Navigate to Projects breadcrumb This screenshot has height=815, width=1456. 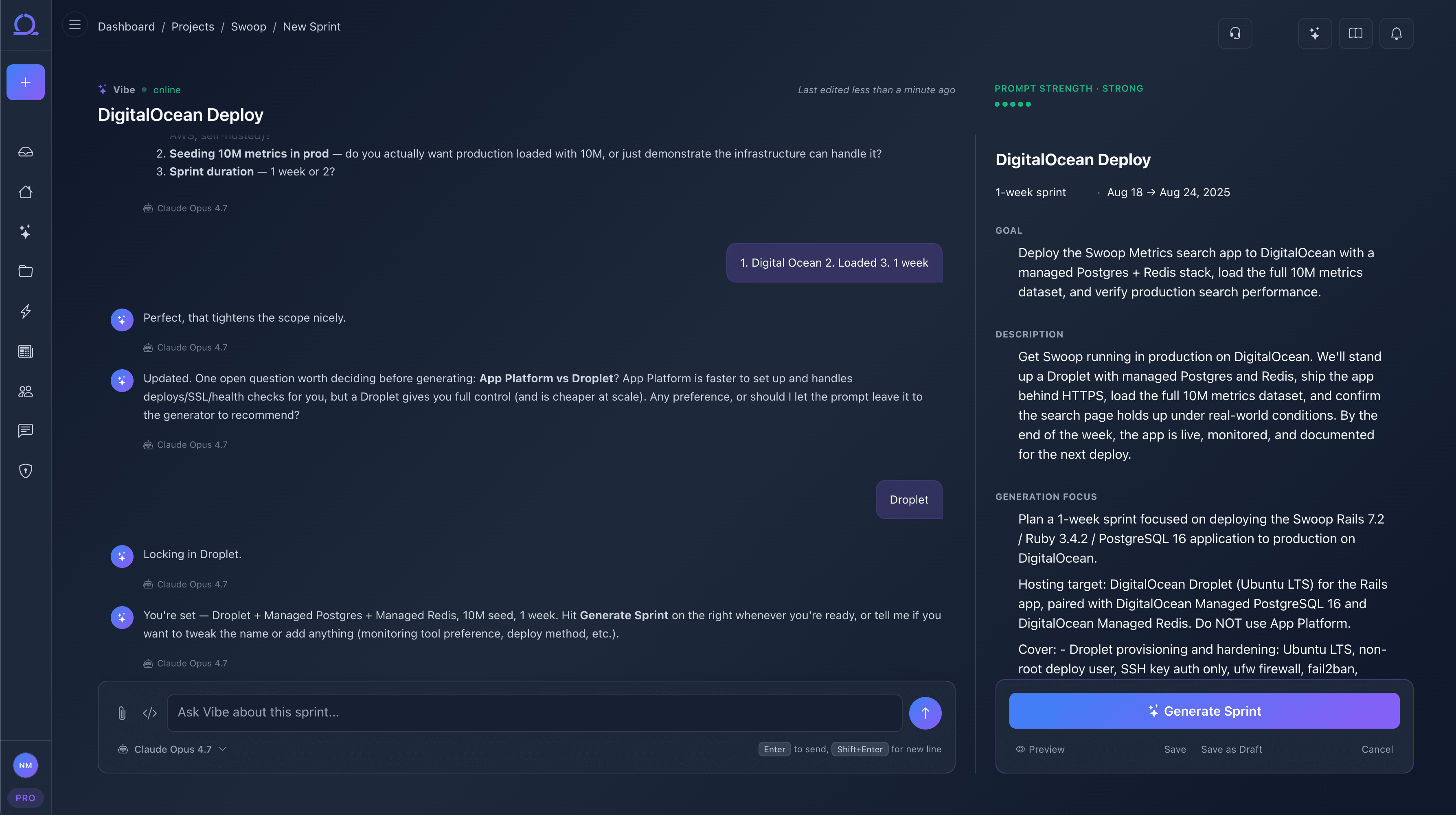click(x=193, y=26)
